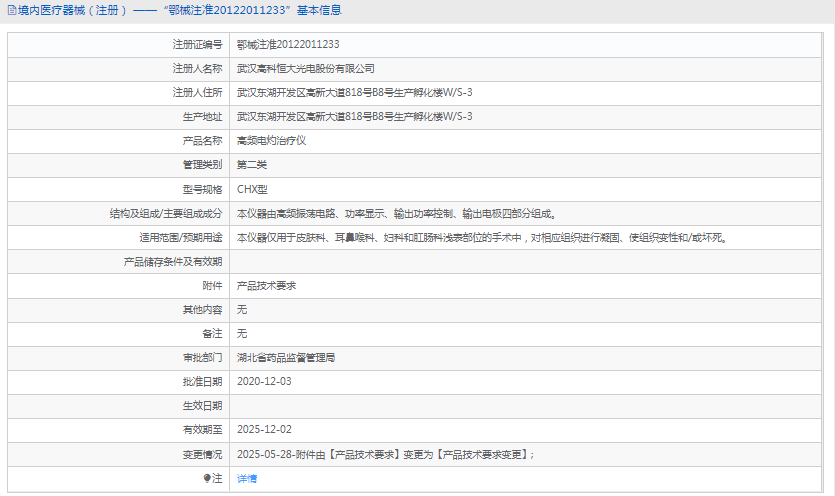Click the document icon before 境内医疗器械
Screen dimensions: 835x496
tap(11, 11)
